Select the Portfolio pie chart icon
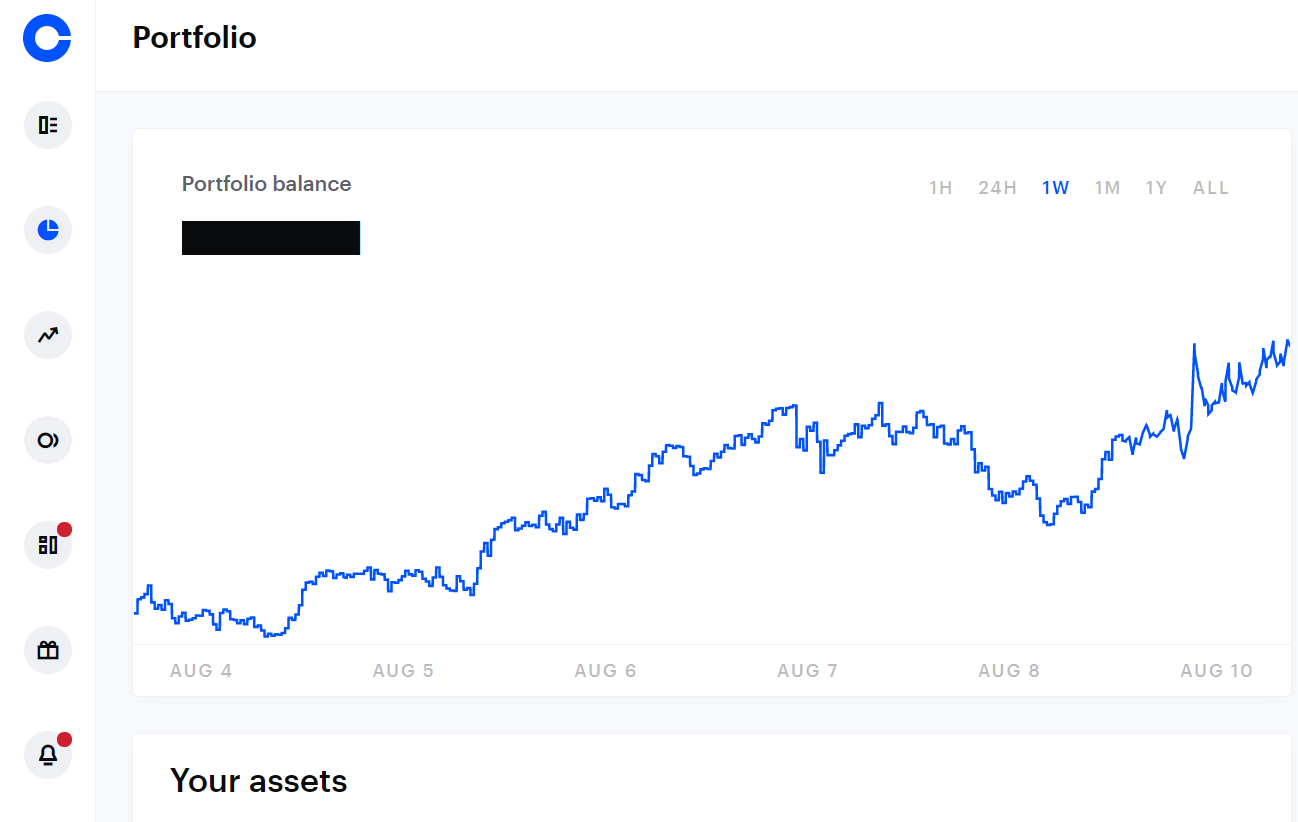1298x822 pixels. [48, 230]
